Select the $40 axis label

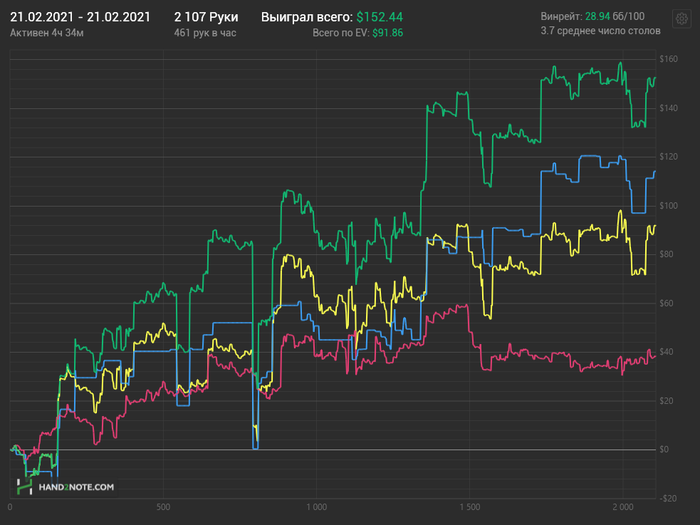pos(667,352)
